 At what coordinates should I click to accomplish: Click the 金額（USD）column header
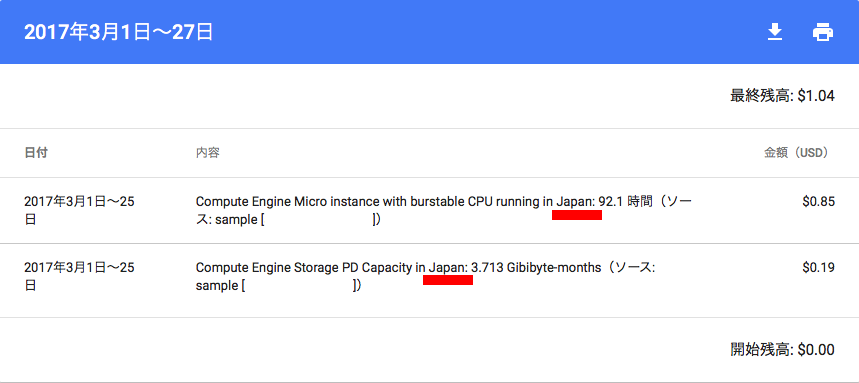point(796,153)
